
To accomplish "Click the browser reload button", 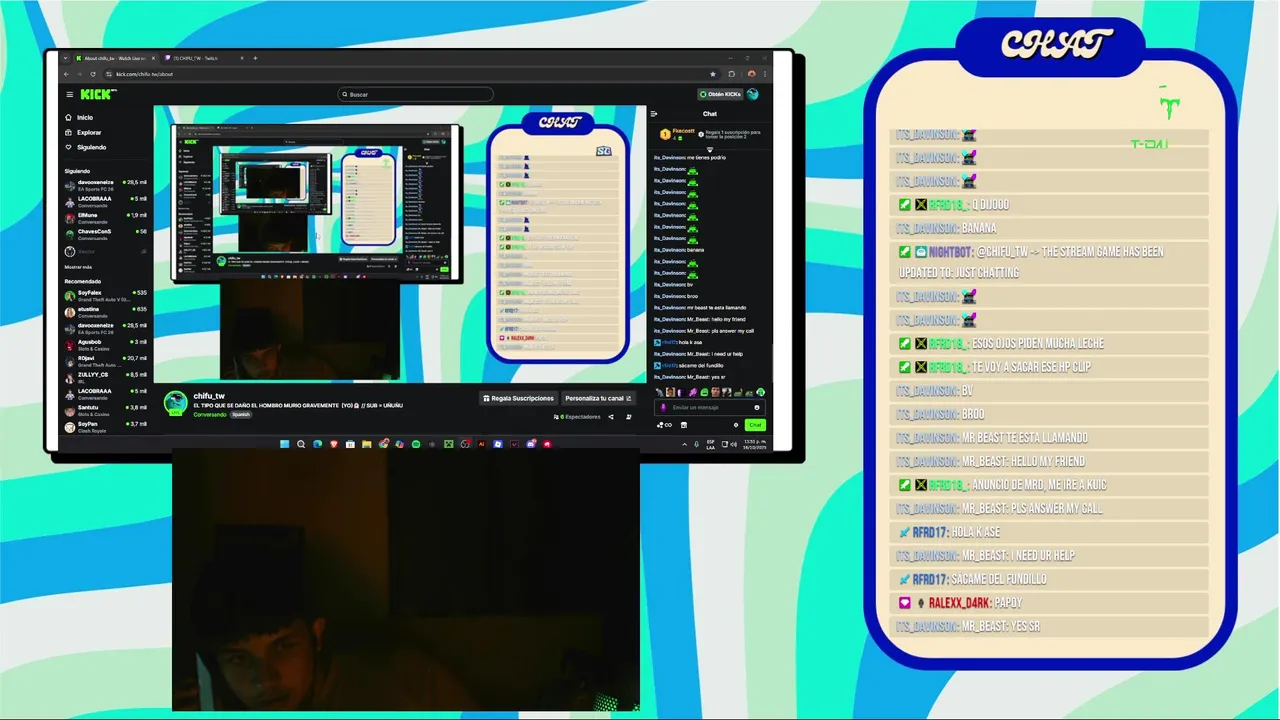I will pos(93,74).
